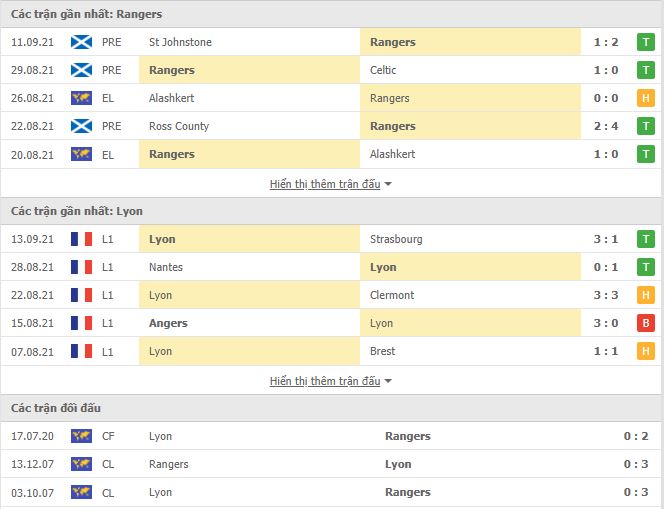This screenshot has width=664, height=509.
Task: Click score 0 : 2 in head-to-head 17.07.20
Action: (x=636, y=436)
